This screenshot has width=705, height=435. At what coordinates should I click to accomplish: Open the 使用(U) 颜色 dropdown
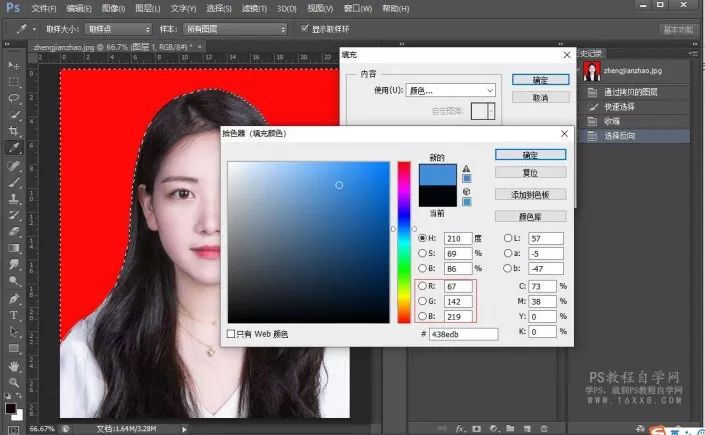[x=451, y=90]
